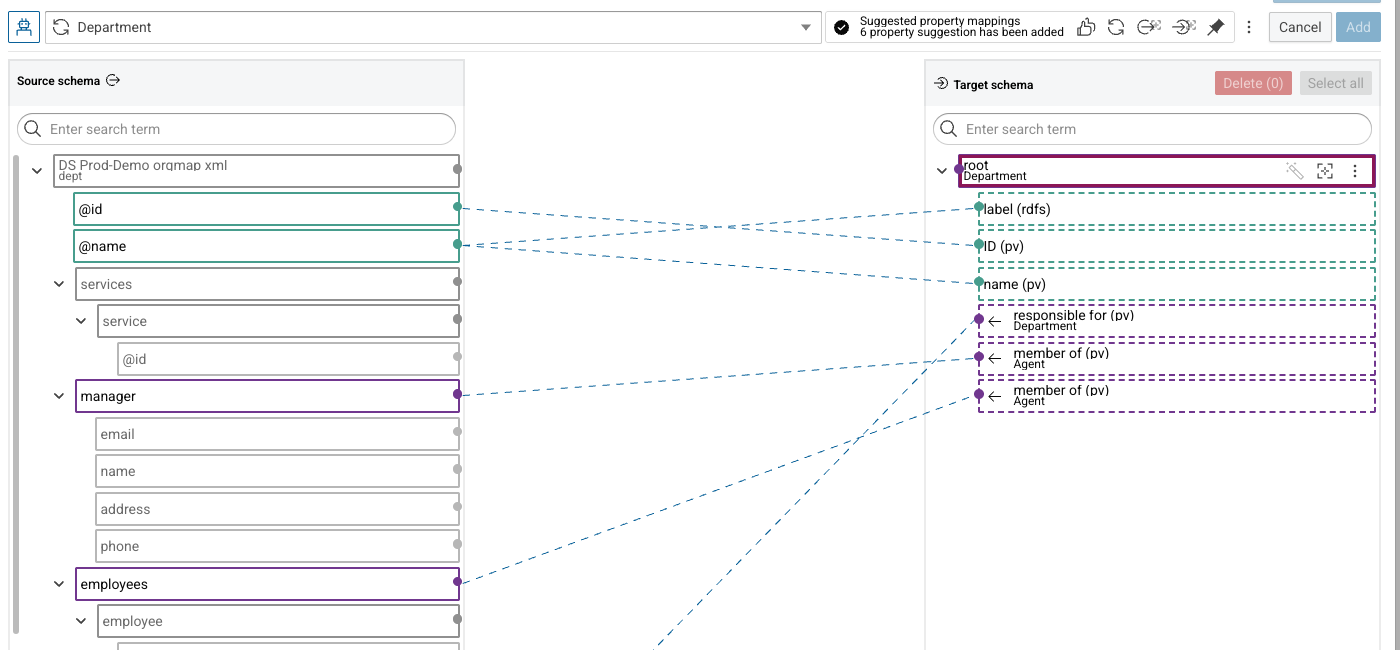The height and width of the screenshot is (650, 1400).
Task: Open the Department dropdown at the top
Action: click(431, 27)
